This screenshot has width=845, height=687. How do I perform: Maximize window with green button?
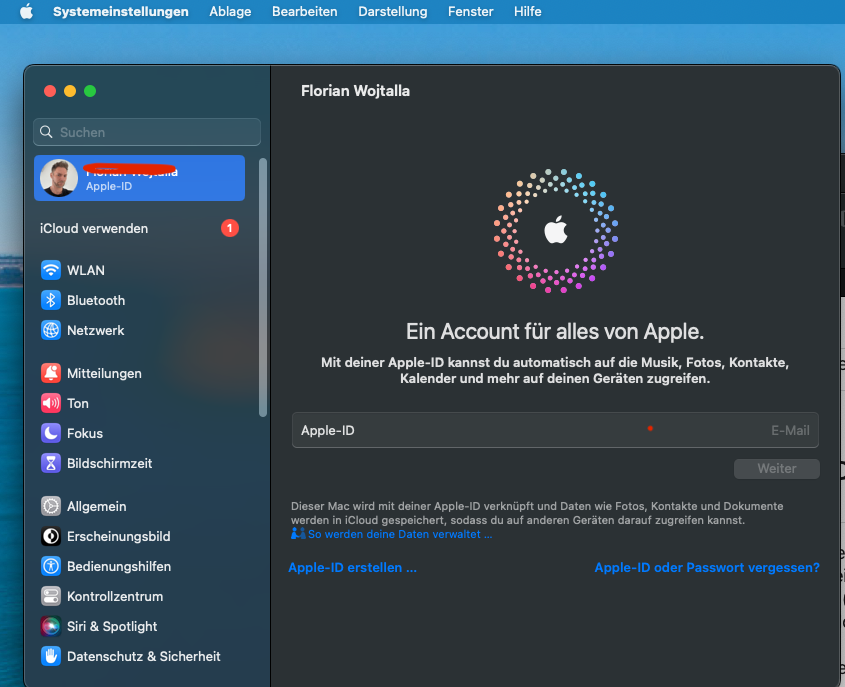[90, 91]
